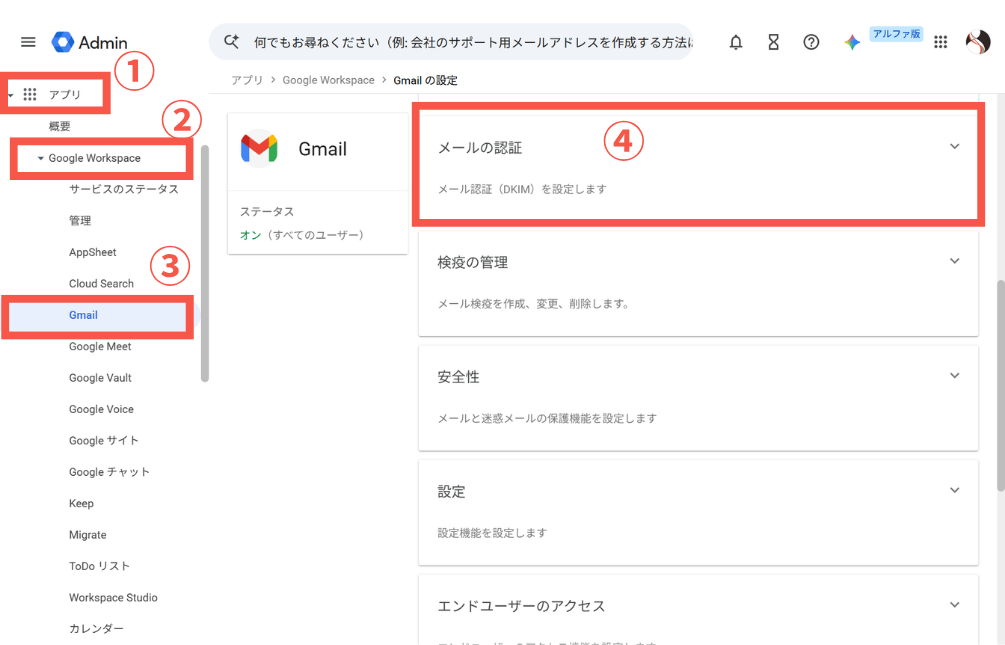Open ToDo リスト in the sidebar
The image size is (1005, 645).
(x=99, y=566)
